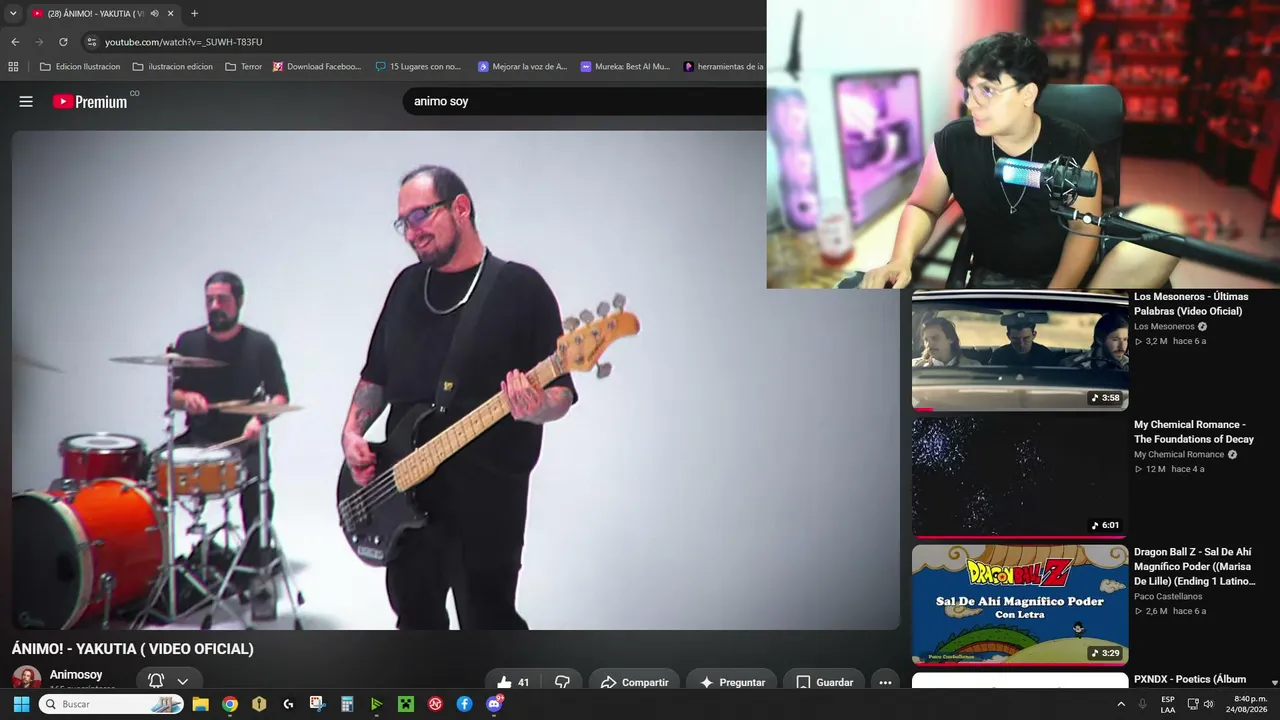Open the ilustracion edicion bookmark folder
This screenshot has width=1280, height=720.
tap(172, 67)
